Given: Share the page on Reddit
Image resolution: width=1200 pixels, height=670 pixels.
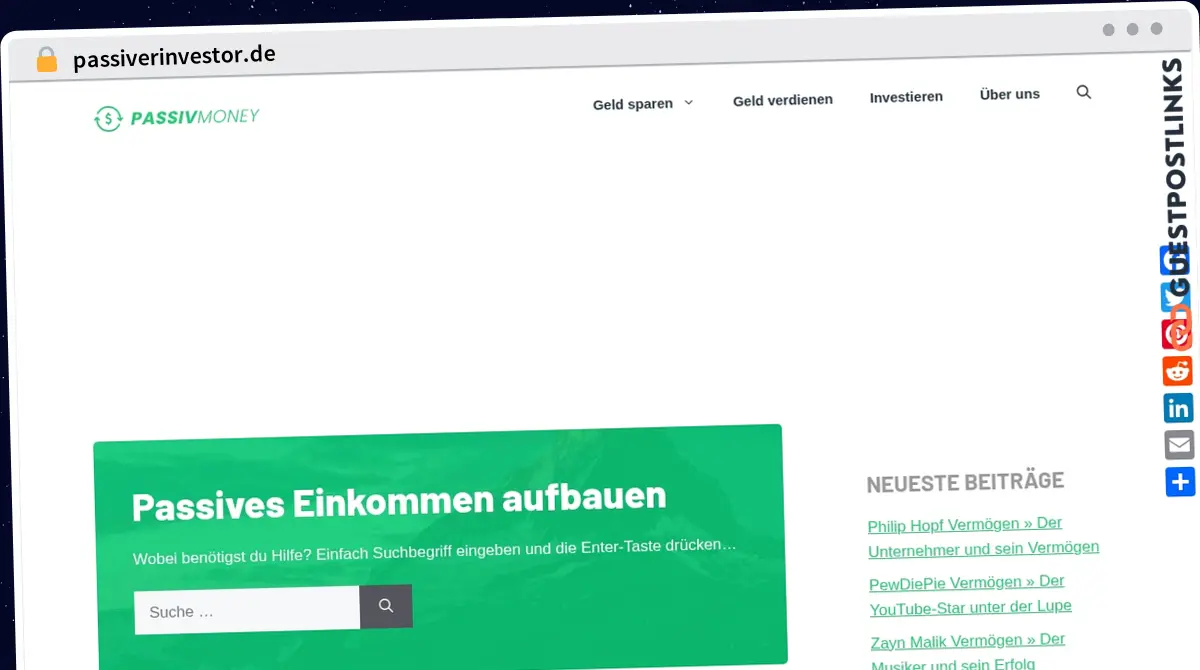Looking at the screenshot, I should point(1178,371).
